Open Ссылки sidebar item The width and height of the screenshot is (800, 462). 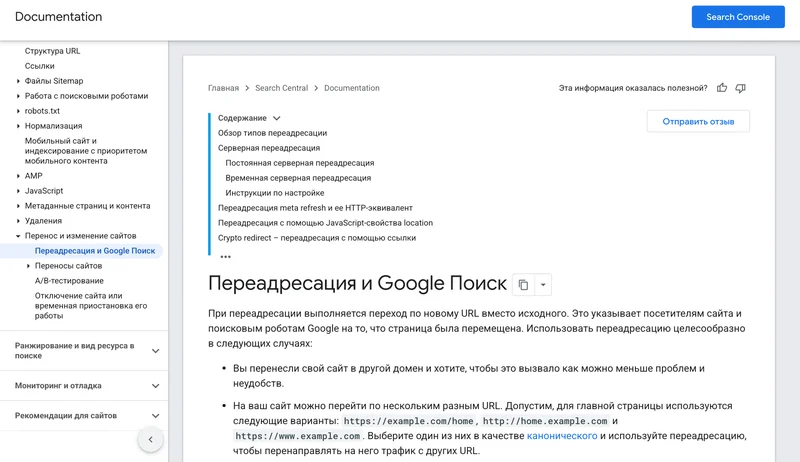(x=39, y=66)
